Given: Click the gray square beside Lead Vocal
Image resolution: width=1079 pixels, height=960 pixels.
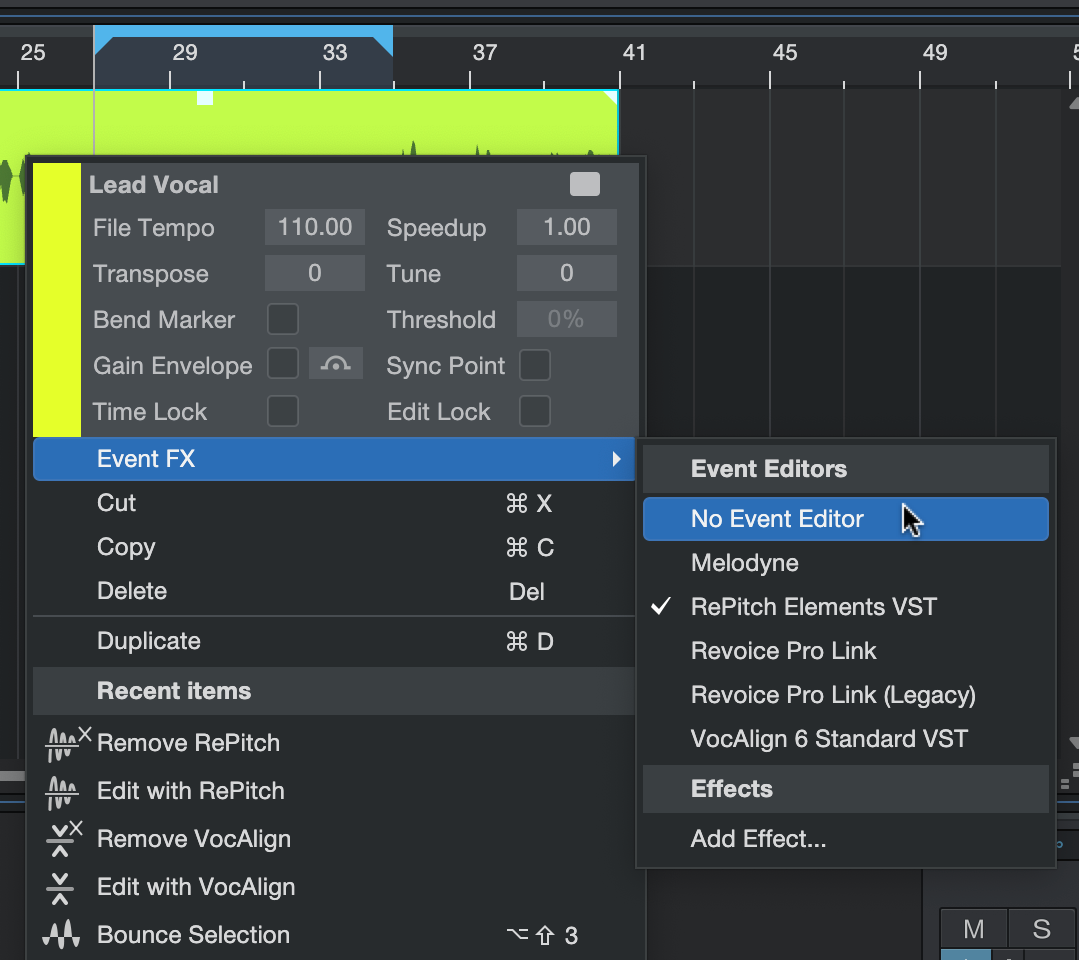Looking at the screenshot, I should (585, 184).
